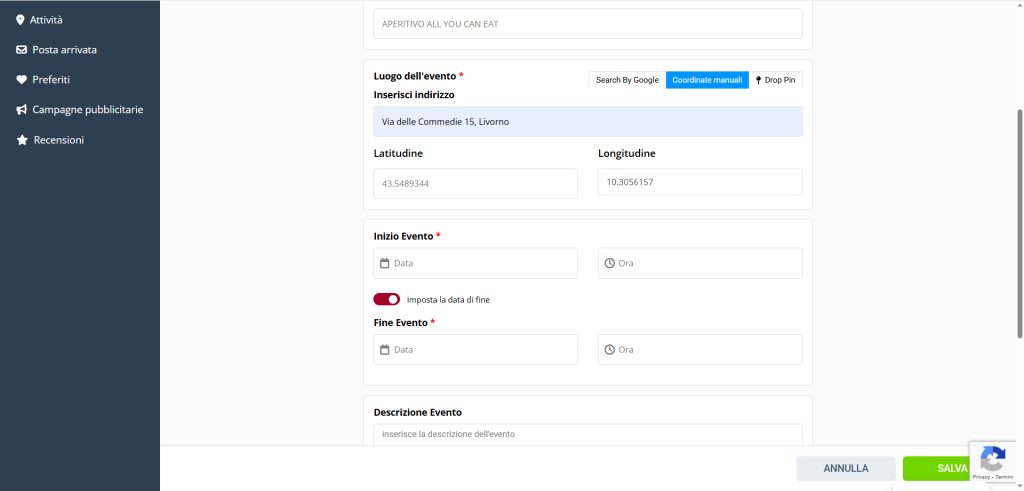Image resolution: width=1024 pixels, height=491 pixels.
Task: Click calendar icon in Fine Evento date
Action: (x=384, y=350)
